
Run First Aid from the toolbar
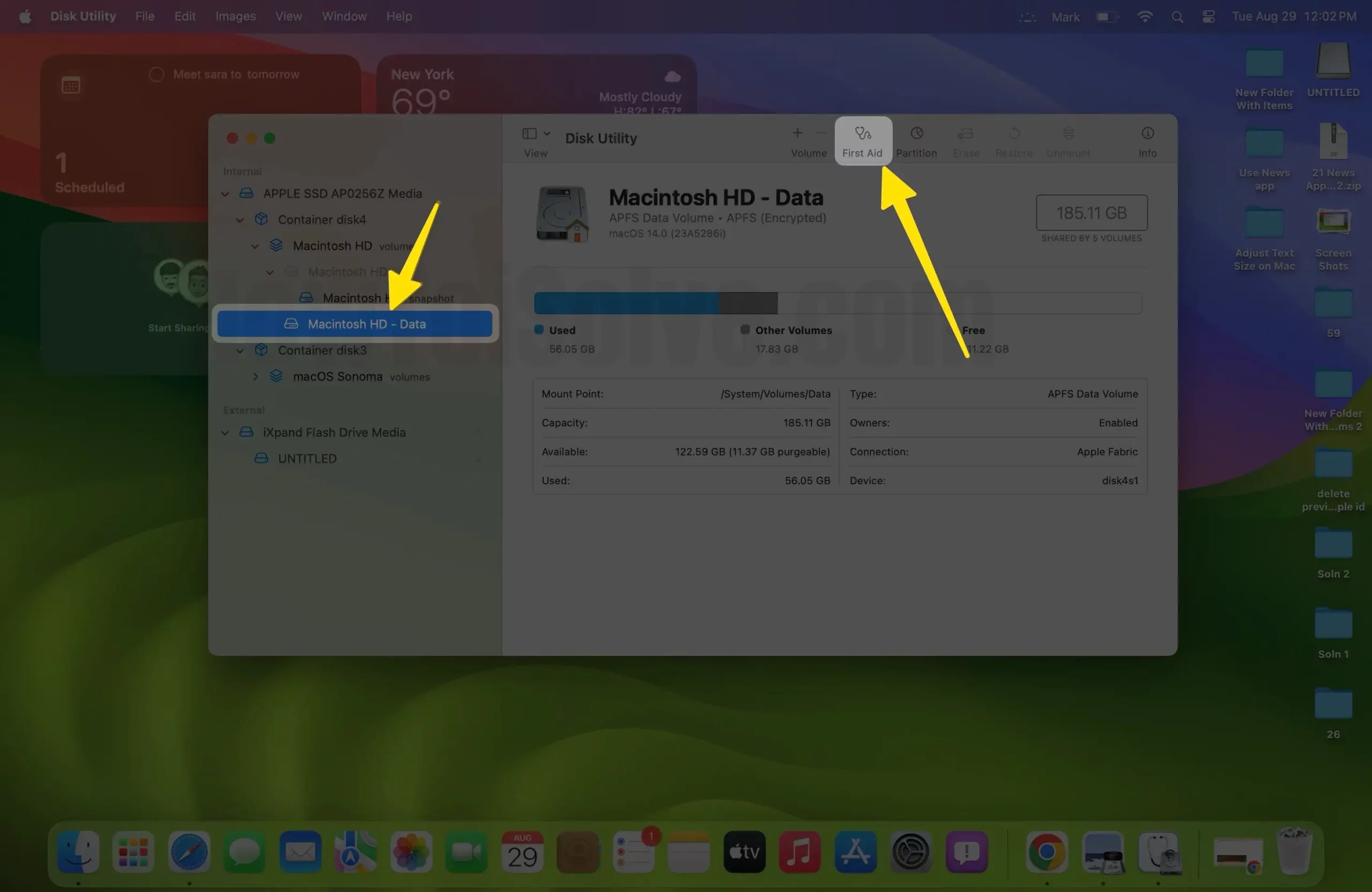862,140
